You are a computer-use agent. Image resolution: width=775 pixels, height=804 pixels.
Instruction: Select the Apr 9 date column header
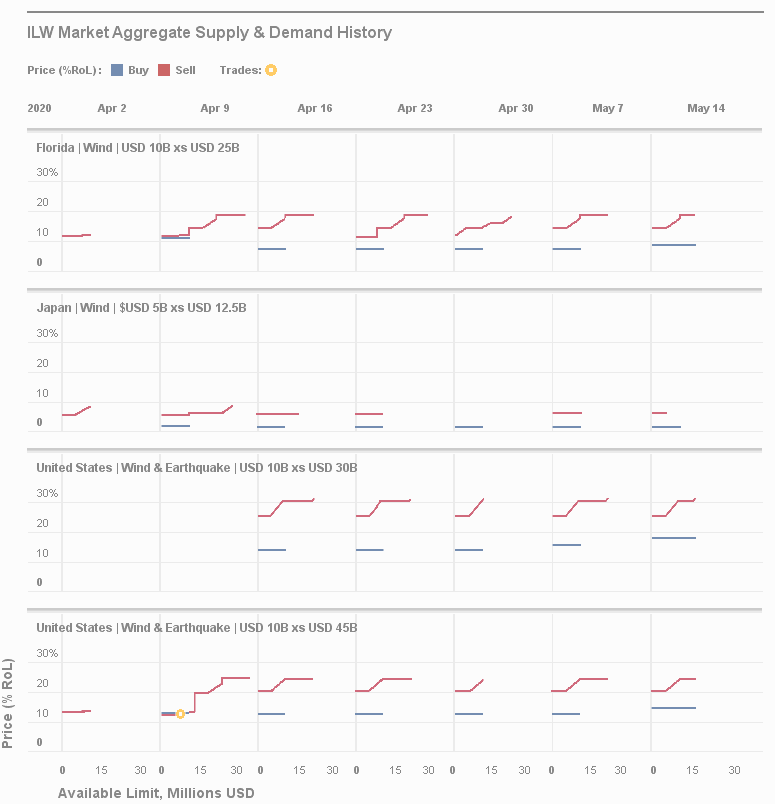(215, 108)
